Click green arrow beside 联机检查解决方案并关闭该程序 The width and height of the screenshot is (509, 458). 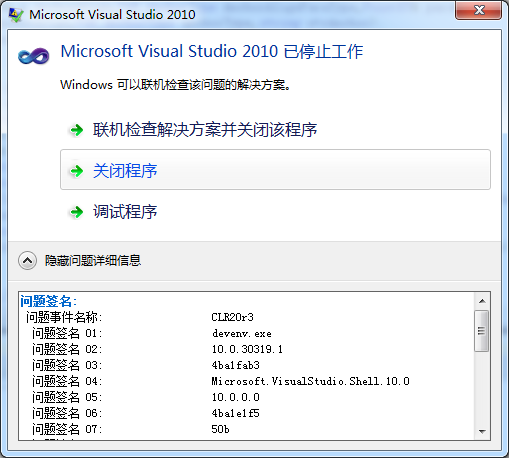(x=77, y=130)
